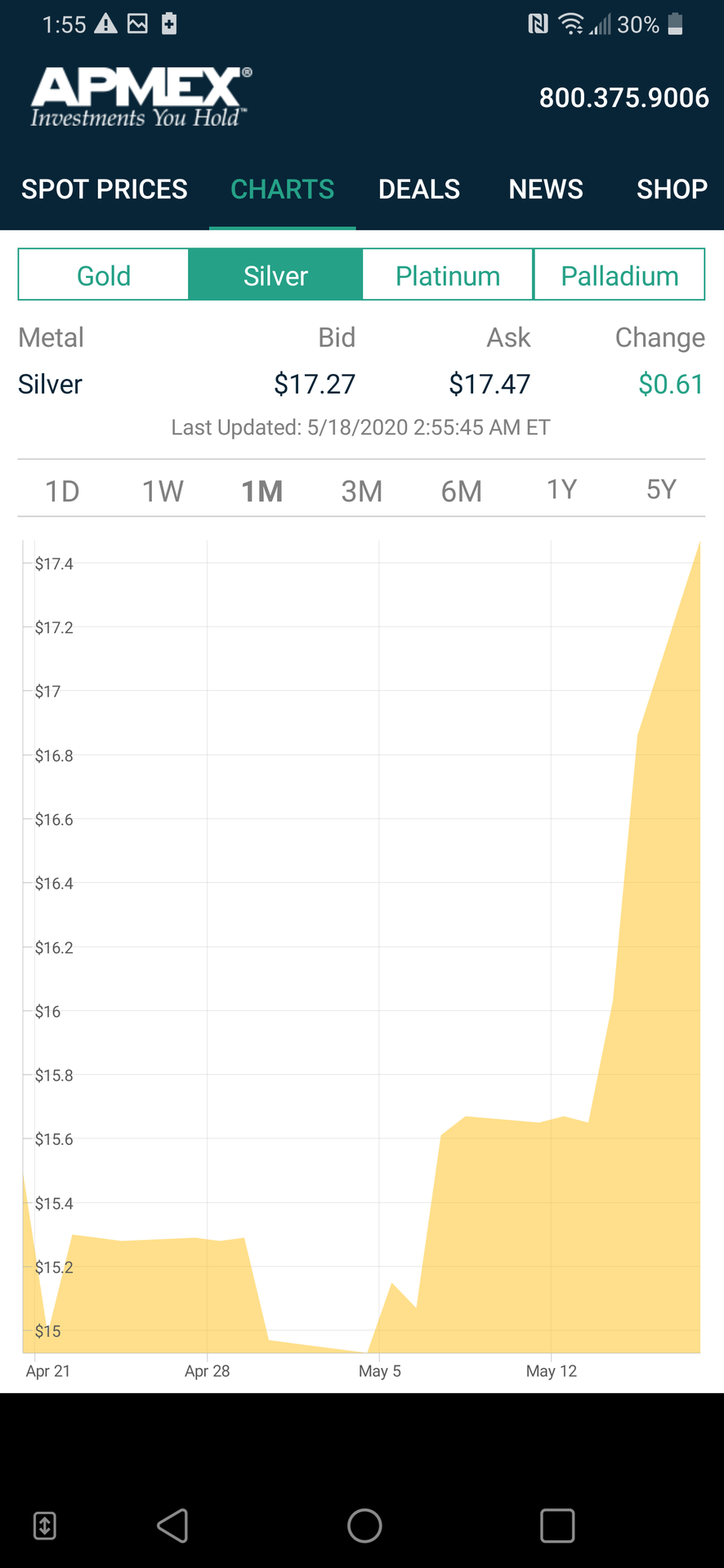The width and height of the screenshot is (724, 1568).
Task: Tap the warning triangle notification icon
Action: coord(105,24)
